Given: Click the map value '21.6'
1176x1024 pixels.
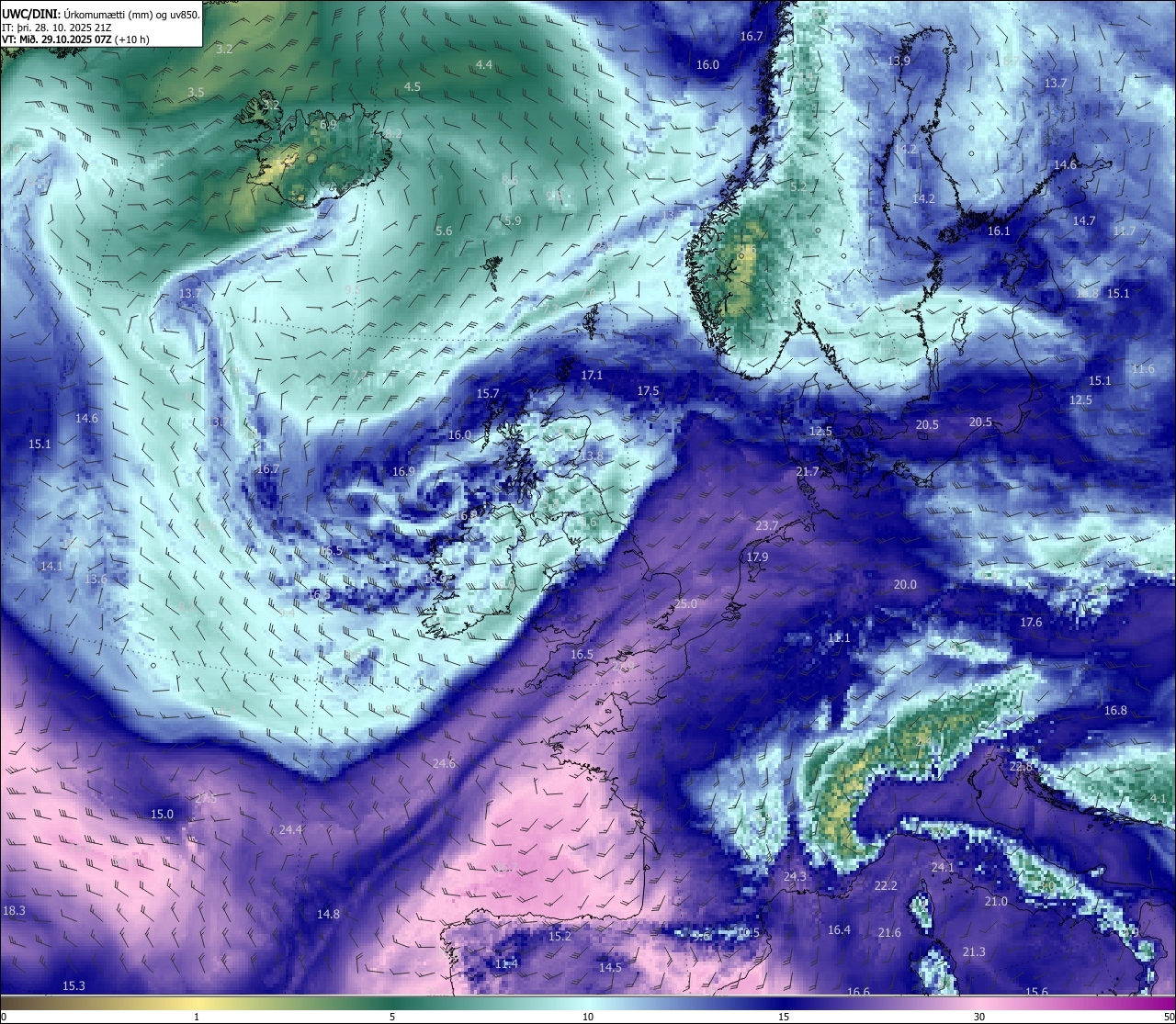Looking at the screenshot, I should pos(889,933).
